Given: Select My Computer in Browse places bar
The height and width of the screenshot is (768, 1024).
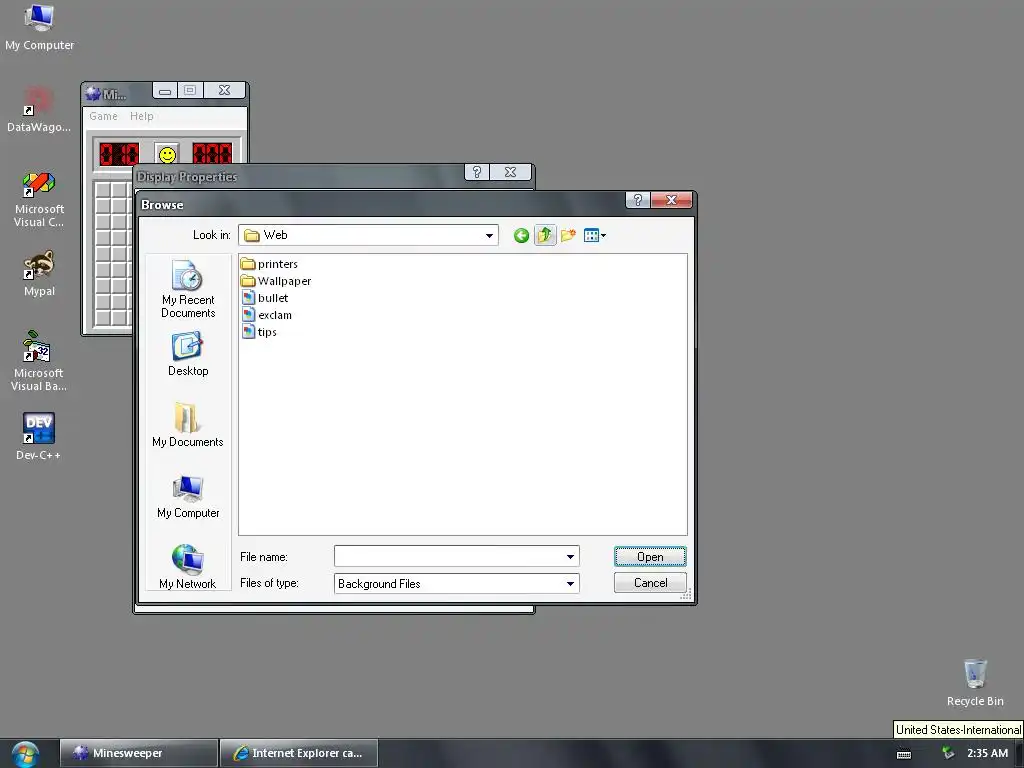Looking at the screenshot, I should click(188, 497).
